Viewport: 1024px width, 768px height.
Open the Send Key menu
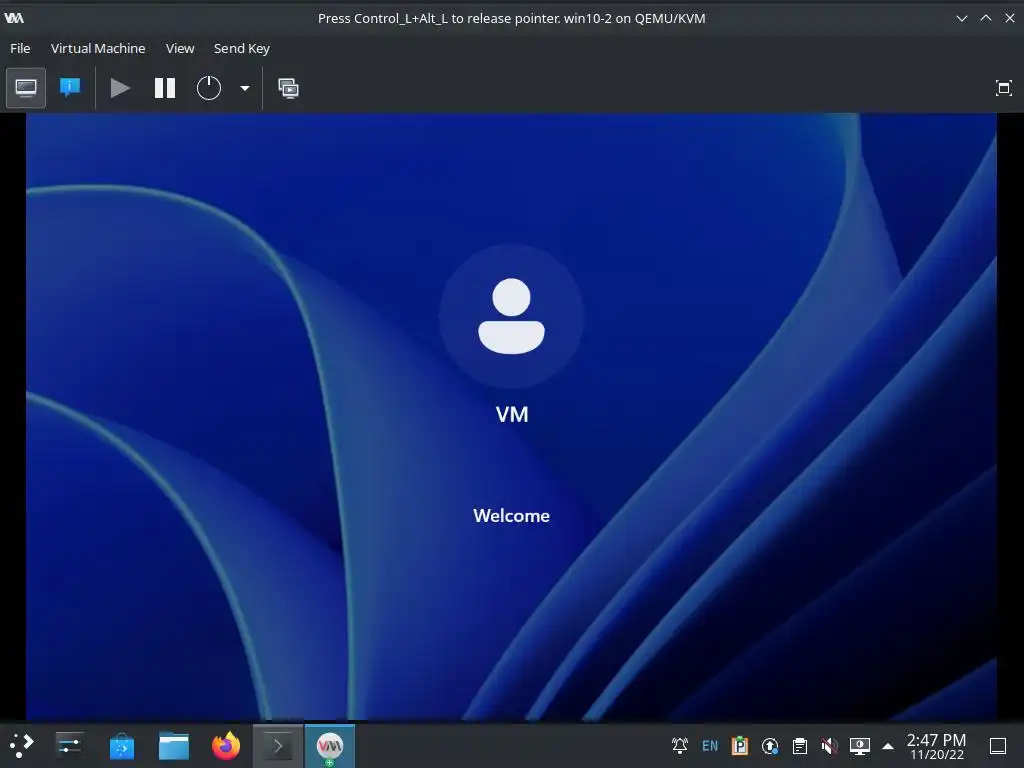click(x=242, y=48)
